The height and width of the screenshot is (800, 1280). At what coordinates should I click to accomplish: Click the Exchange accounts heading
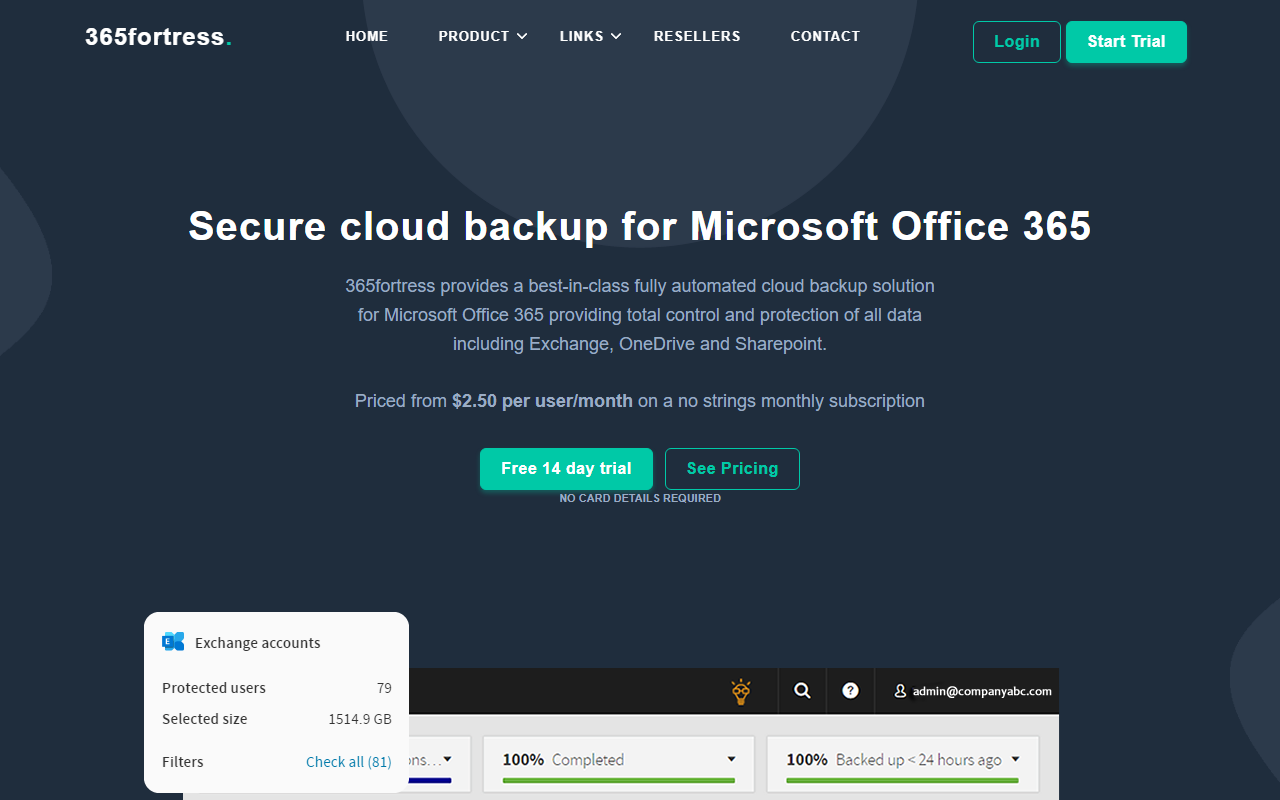click(258, 643)
